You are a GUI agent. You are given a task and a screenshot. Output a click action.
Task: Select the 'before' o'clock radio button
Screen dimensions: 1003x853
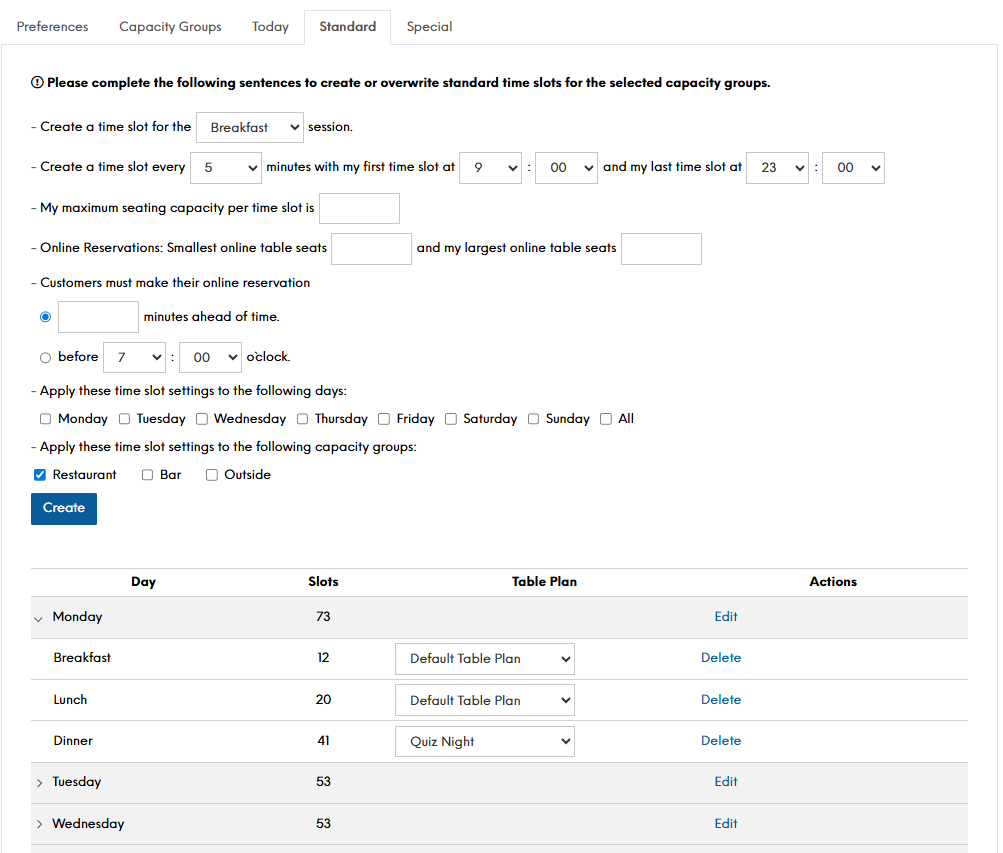pos(45,357)
